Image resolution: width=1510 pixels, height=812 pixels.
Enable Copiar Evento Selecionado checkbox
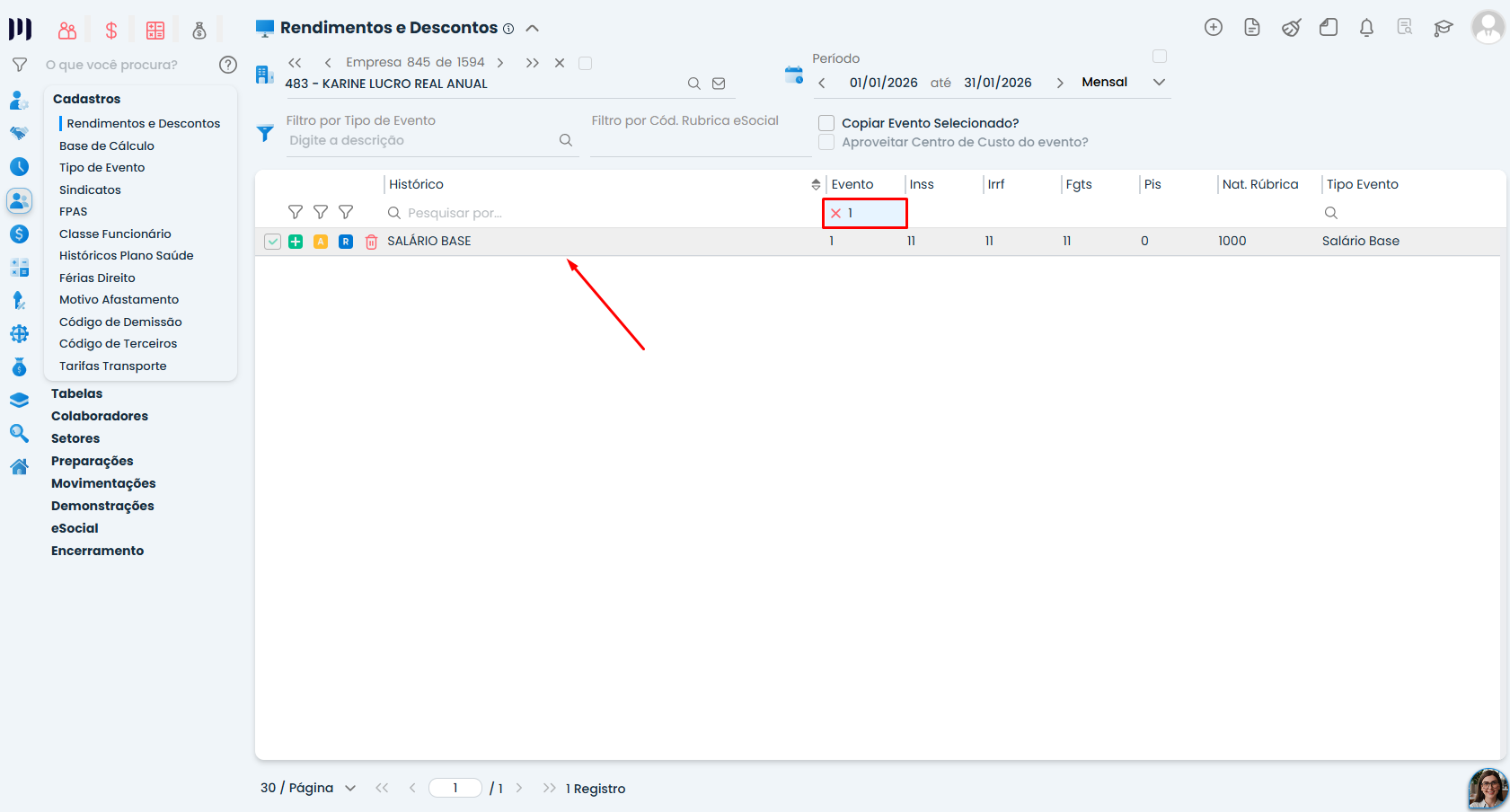pyautogui.click(x=826, y=123)
